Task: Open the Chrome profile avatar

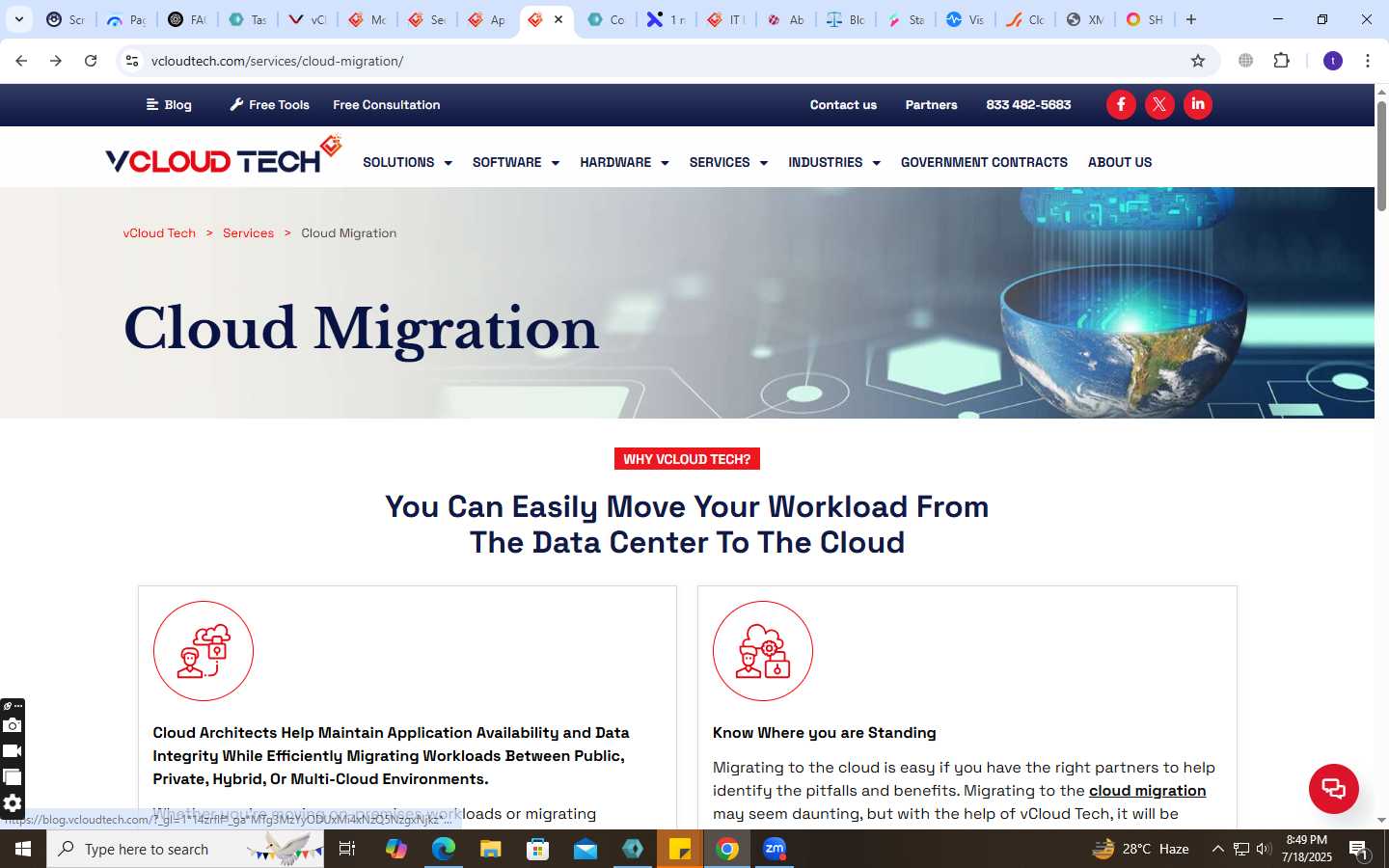Action: click(1333, 61)
